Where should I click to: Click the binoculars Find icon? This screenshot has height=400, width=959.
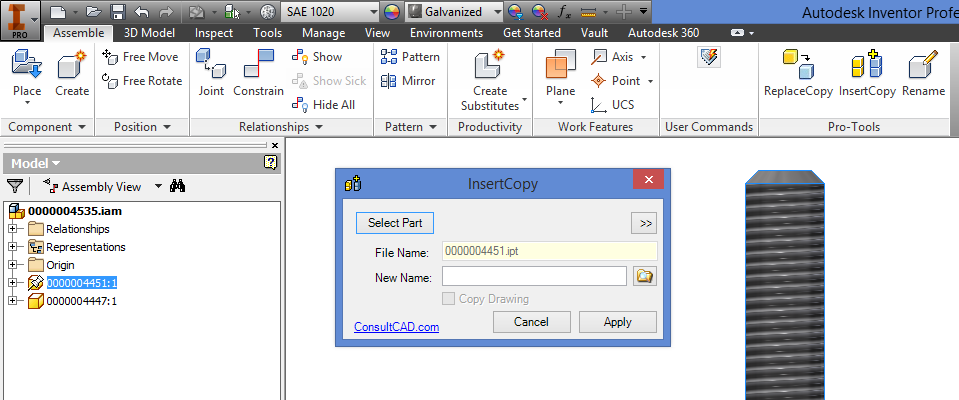pos(177,186)
